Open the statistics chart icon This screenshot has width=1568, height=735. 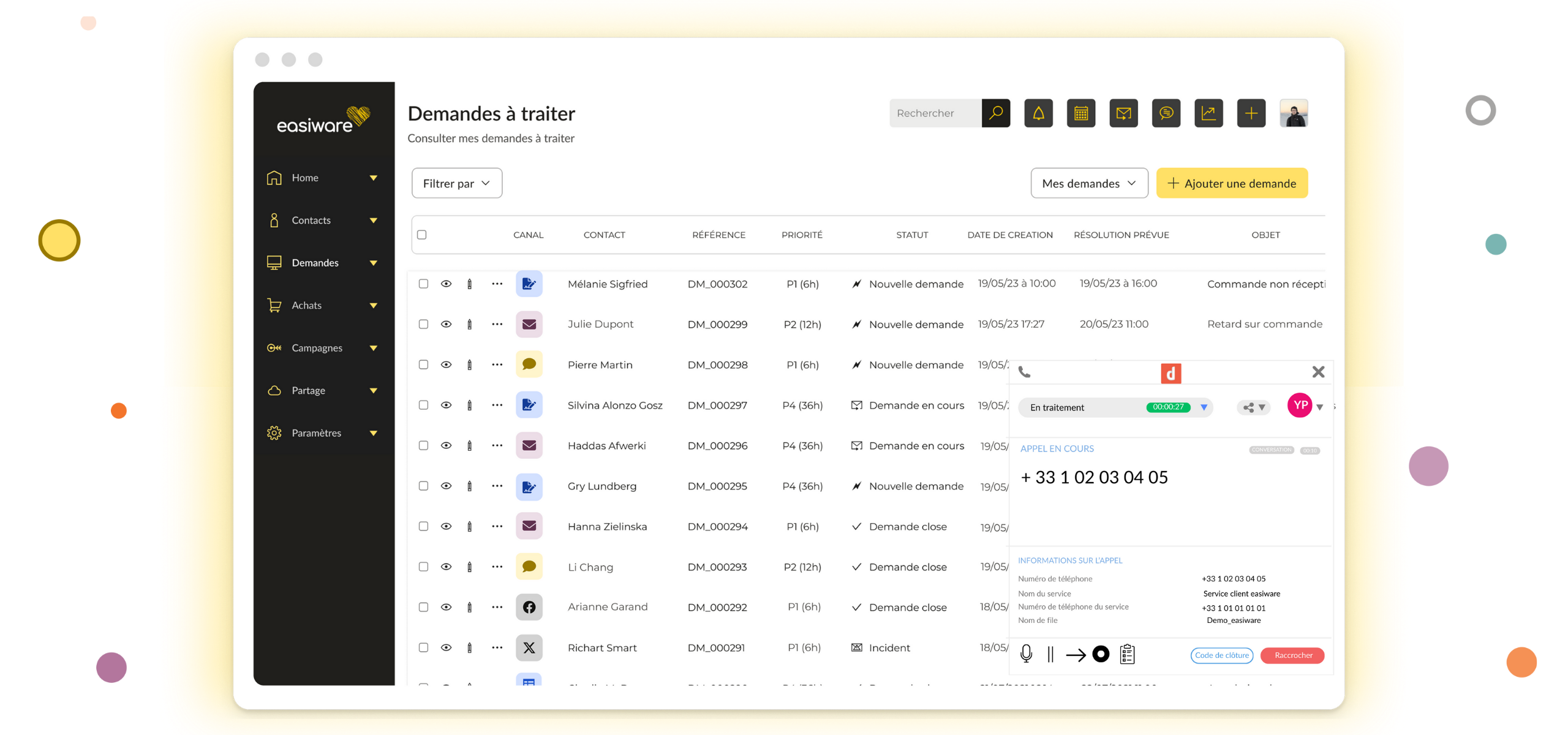pyautogui.click(x=1208, y=113)
